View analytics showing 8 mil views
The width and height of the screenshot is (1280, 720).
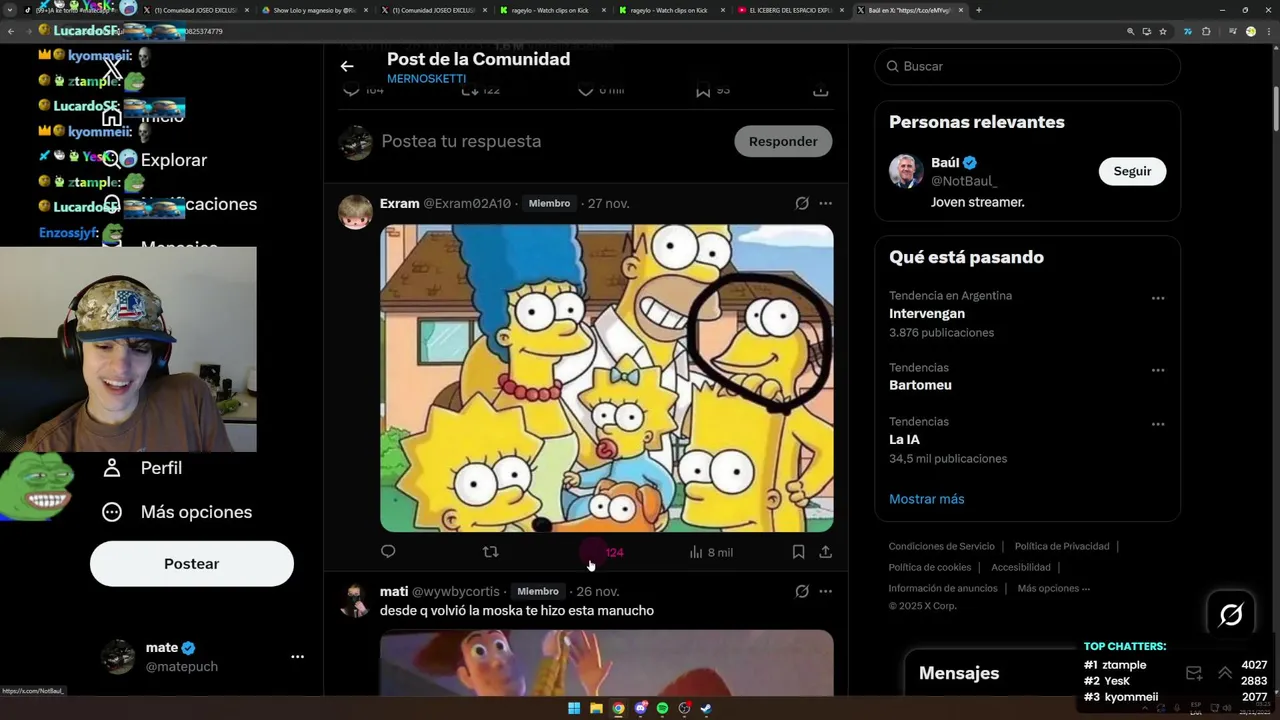(711, 552)
